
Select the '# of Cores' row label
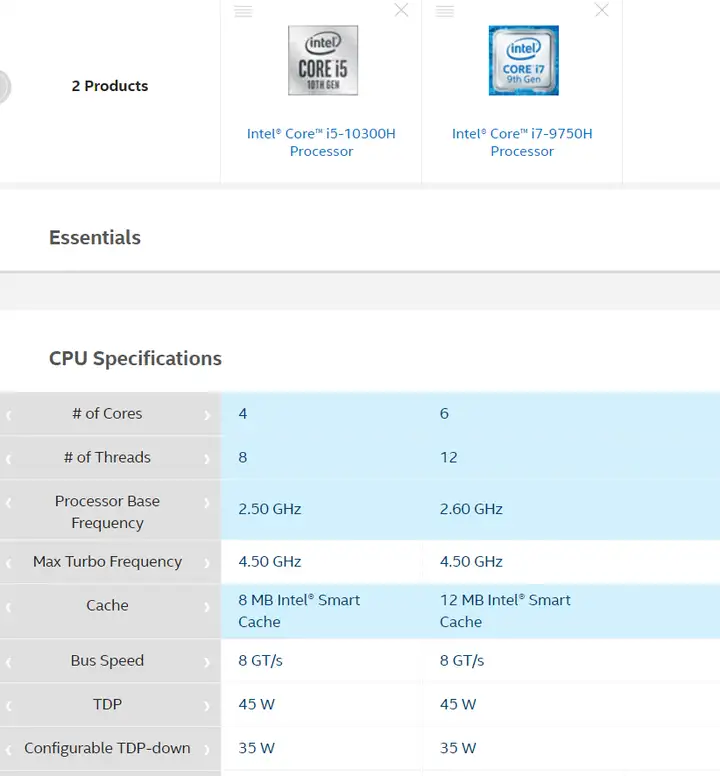coord(107,413)
